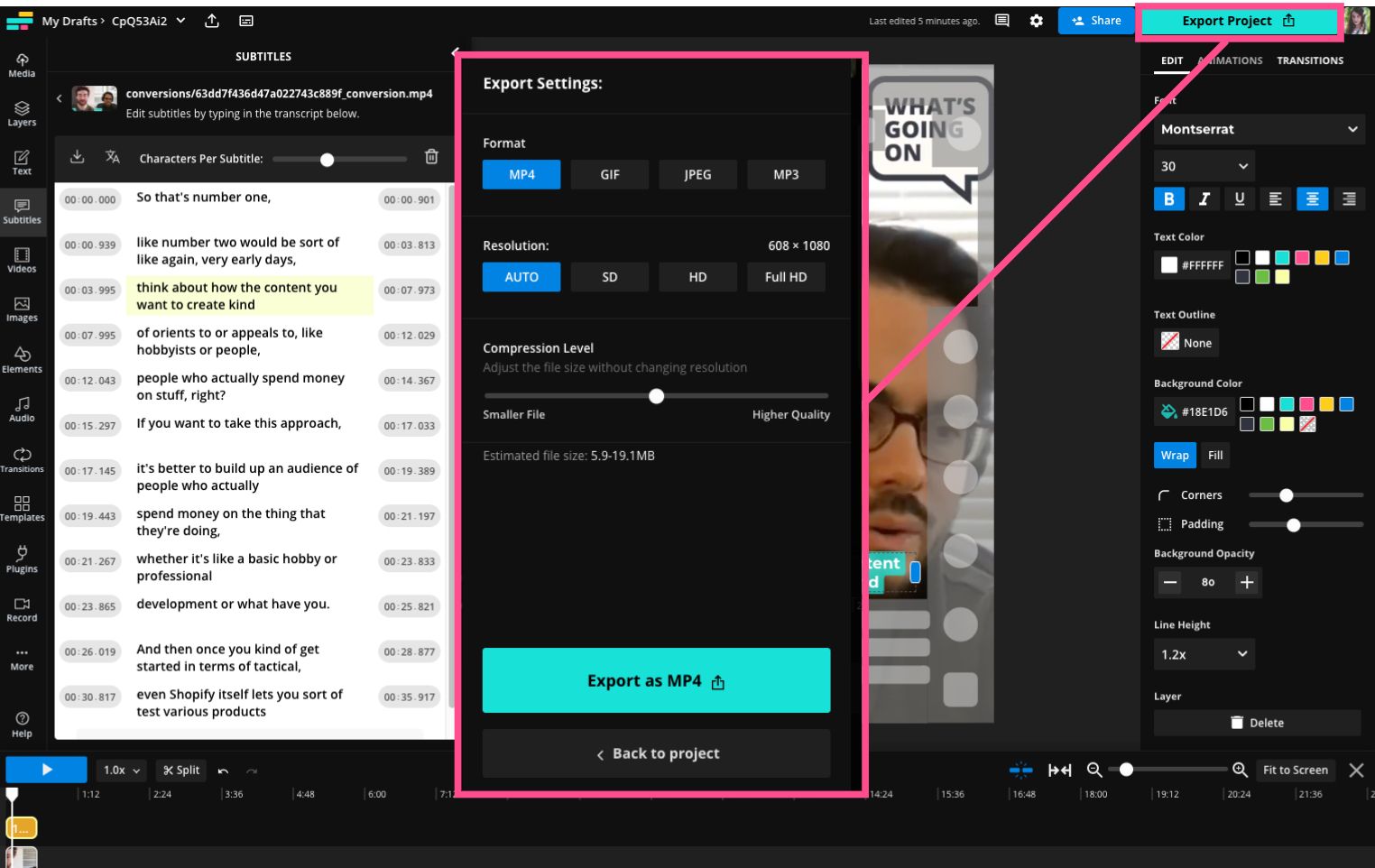Click the translate subtitles icon
1375x868 pixels.
(x=112, y=157)
